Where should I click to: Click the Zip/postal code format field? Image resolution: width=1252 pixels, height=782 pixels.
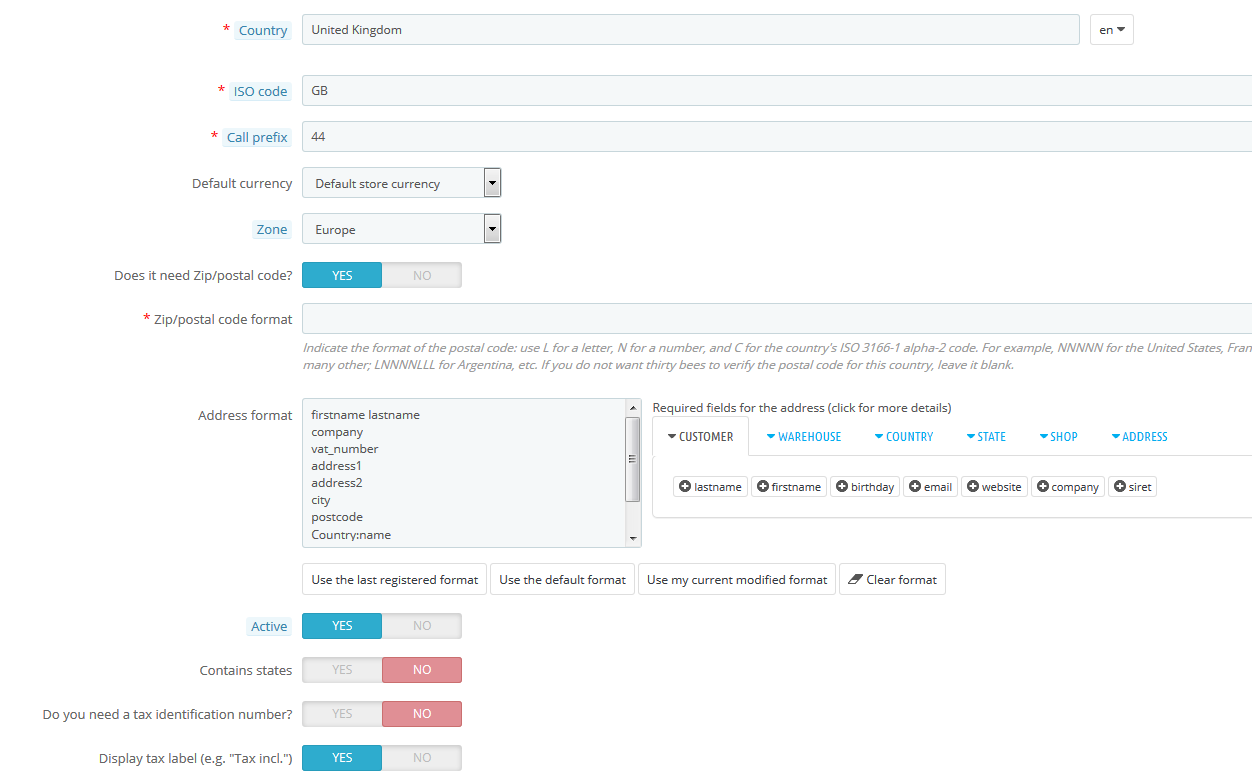coord(776,319)
